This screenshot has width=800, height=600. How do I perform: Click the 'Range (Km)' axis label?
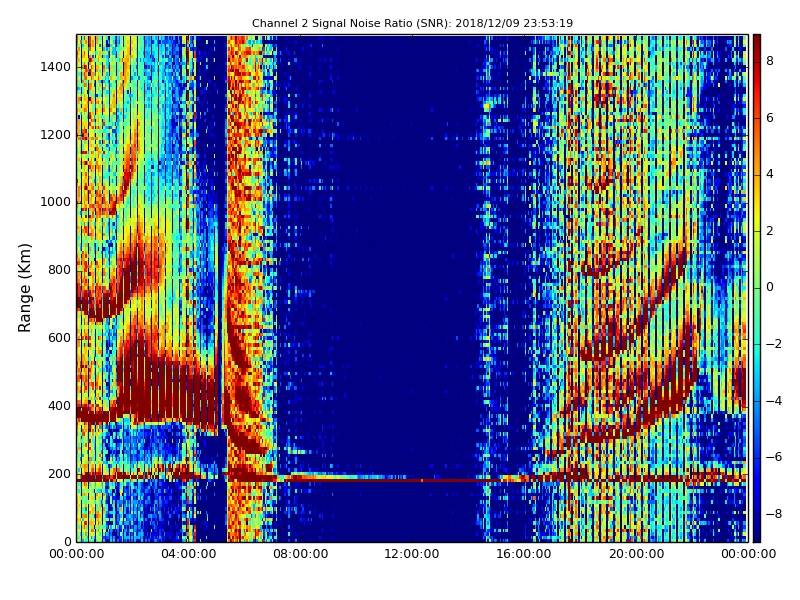click(24, 288)
